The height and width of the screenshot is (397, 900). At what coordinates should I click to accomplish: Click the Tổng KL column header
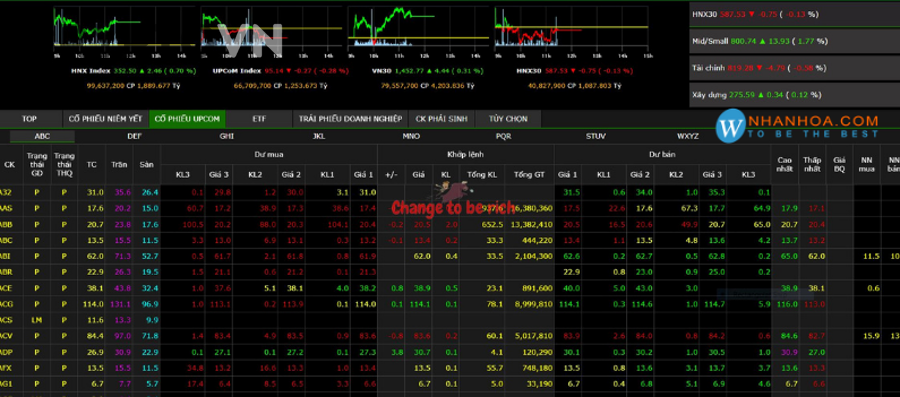click(x=481, y=174)
